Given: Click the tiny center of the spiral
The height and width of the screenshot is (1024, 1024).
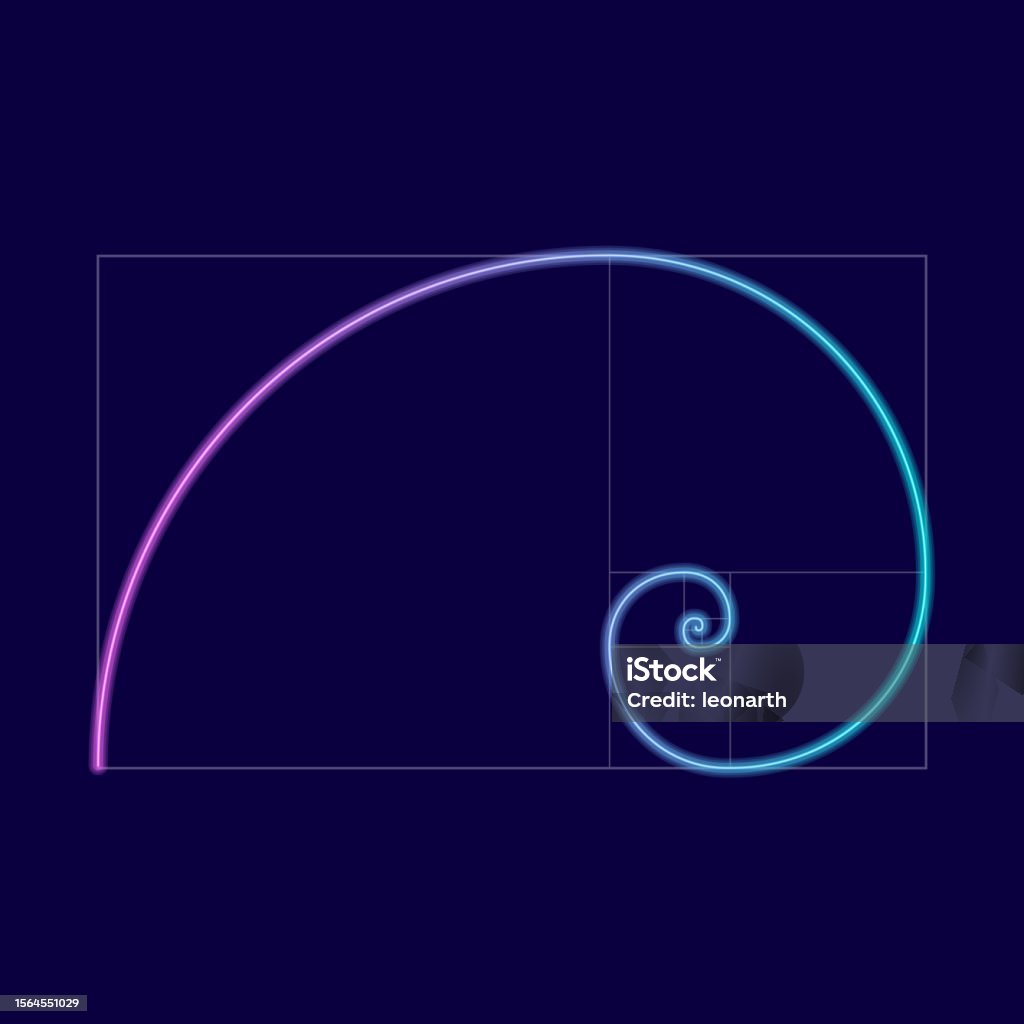Looking at the screenshot, I should tap(696, 628).
